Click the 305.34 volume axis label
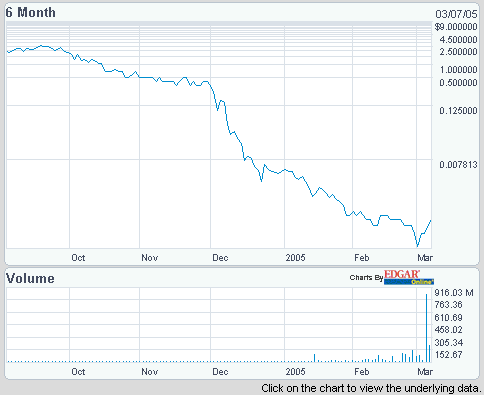 449,343
